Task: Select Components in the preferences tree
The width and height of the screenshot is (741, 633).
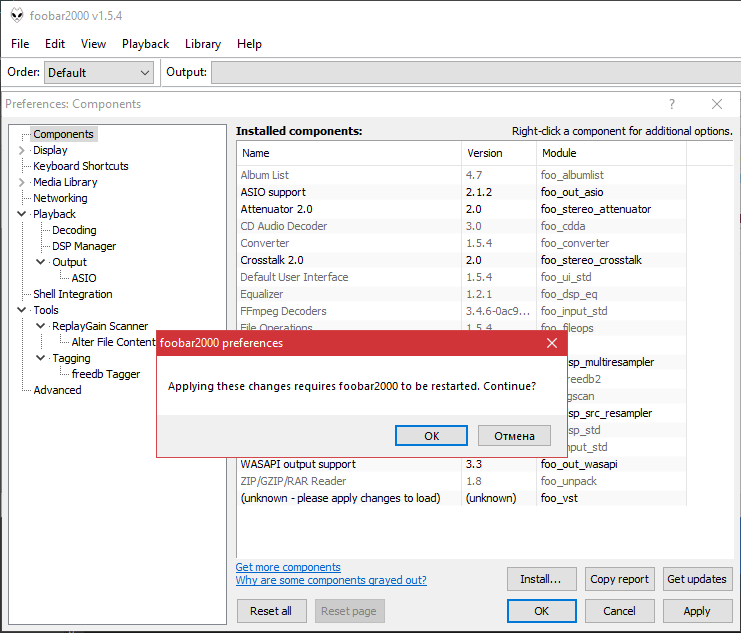Action: tap(63, 134)
